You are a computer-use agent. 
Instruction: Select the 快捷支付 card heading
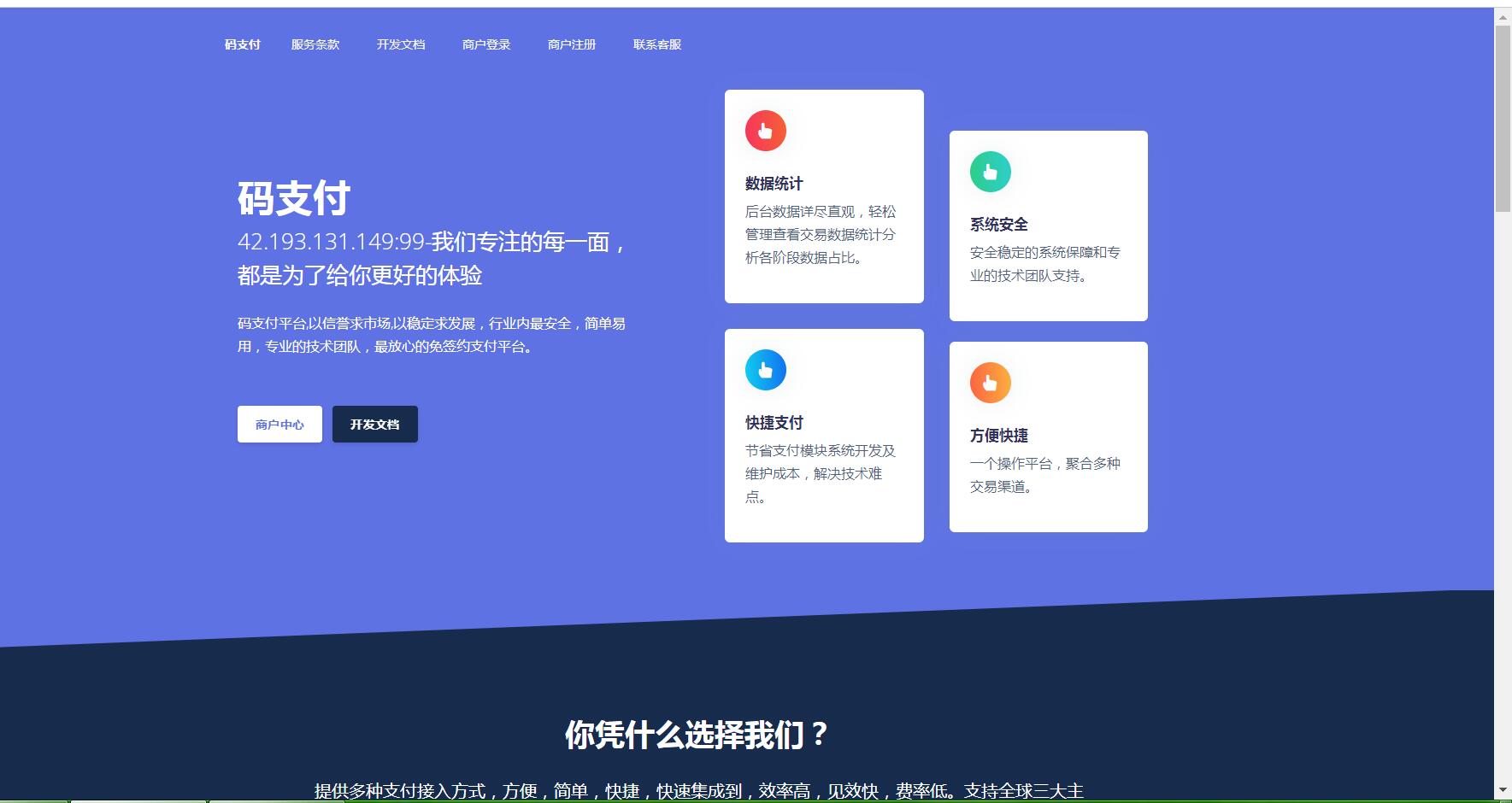774,423
